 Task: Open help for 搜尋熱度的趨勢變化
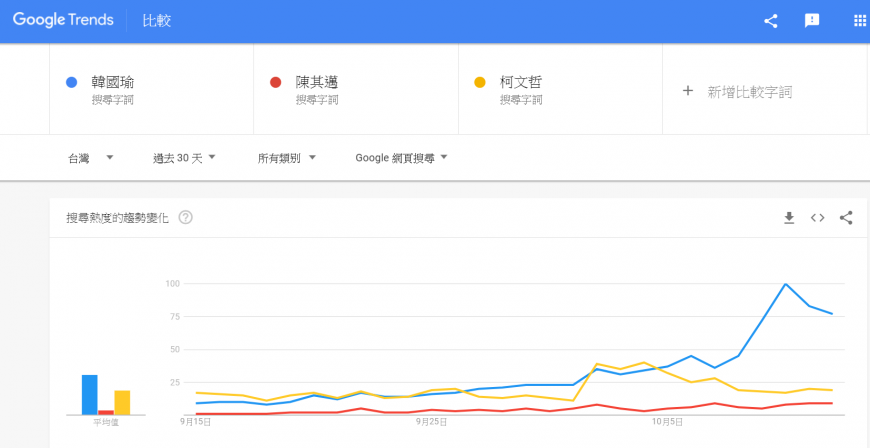[185, 218]
